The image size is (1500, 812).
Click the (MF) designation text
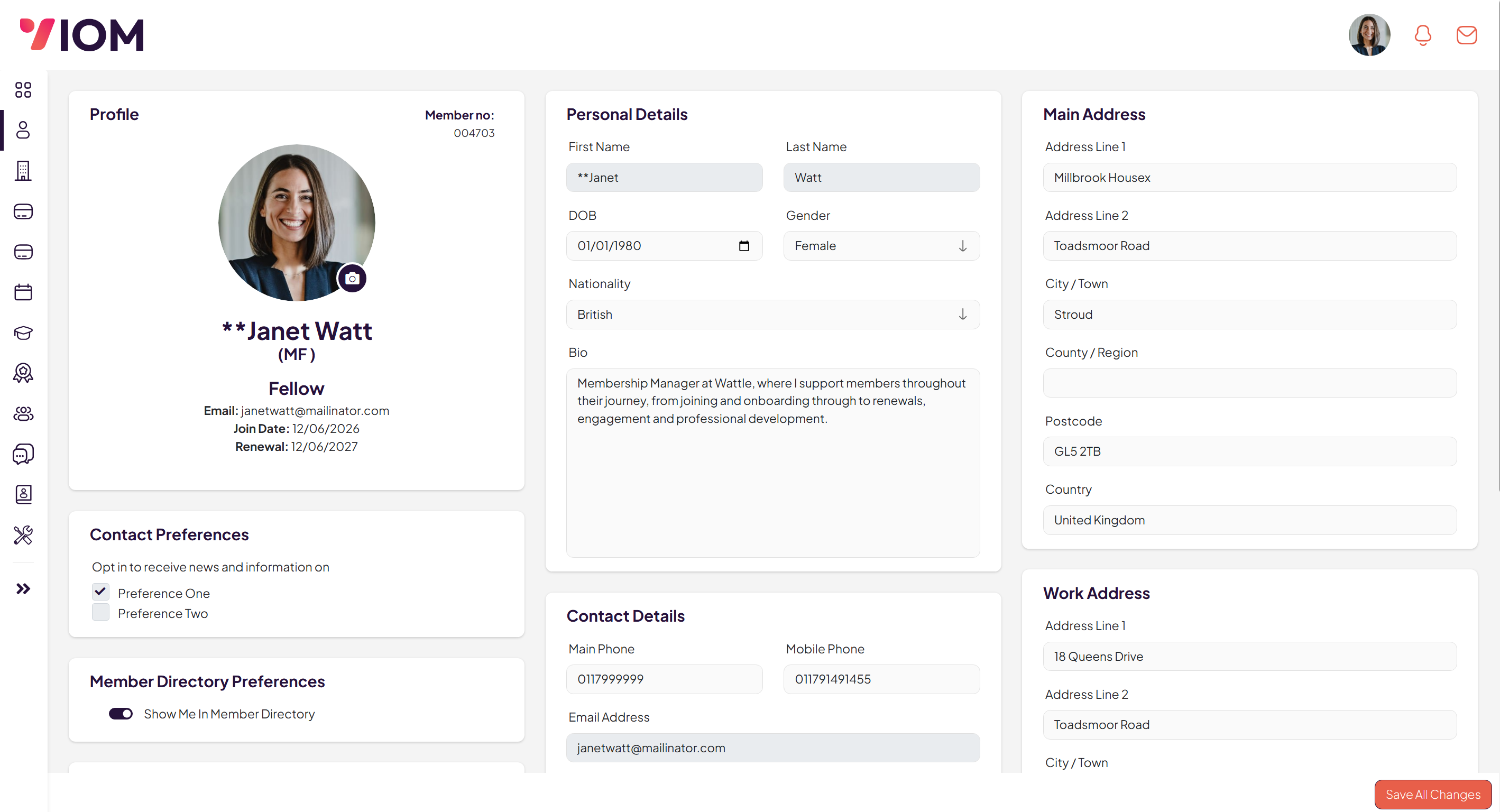297,355
